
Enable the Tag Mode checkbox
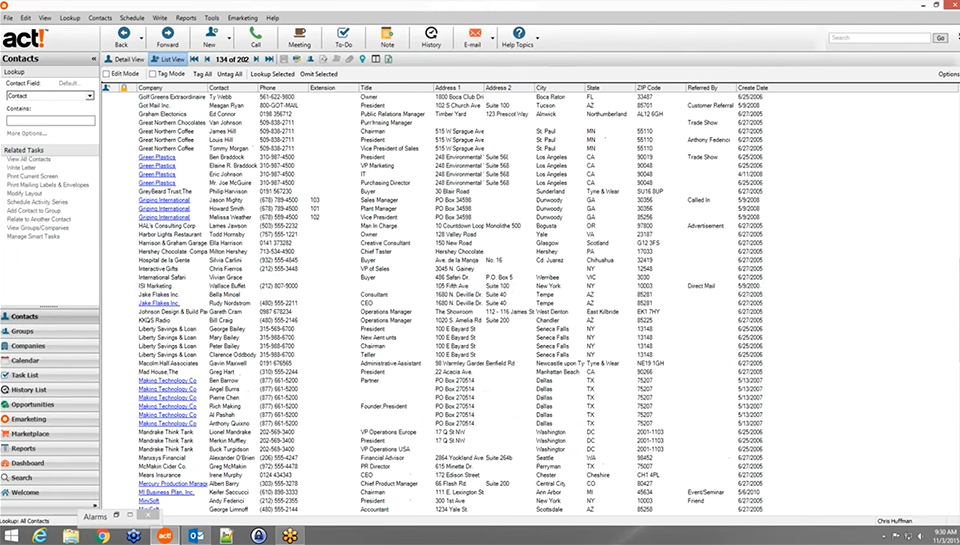[152, 74]
